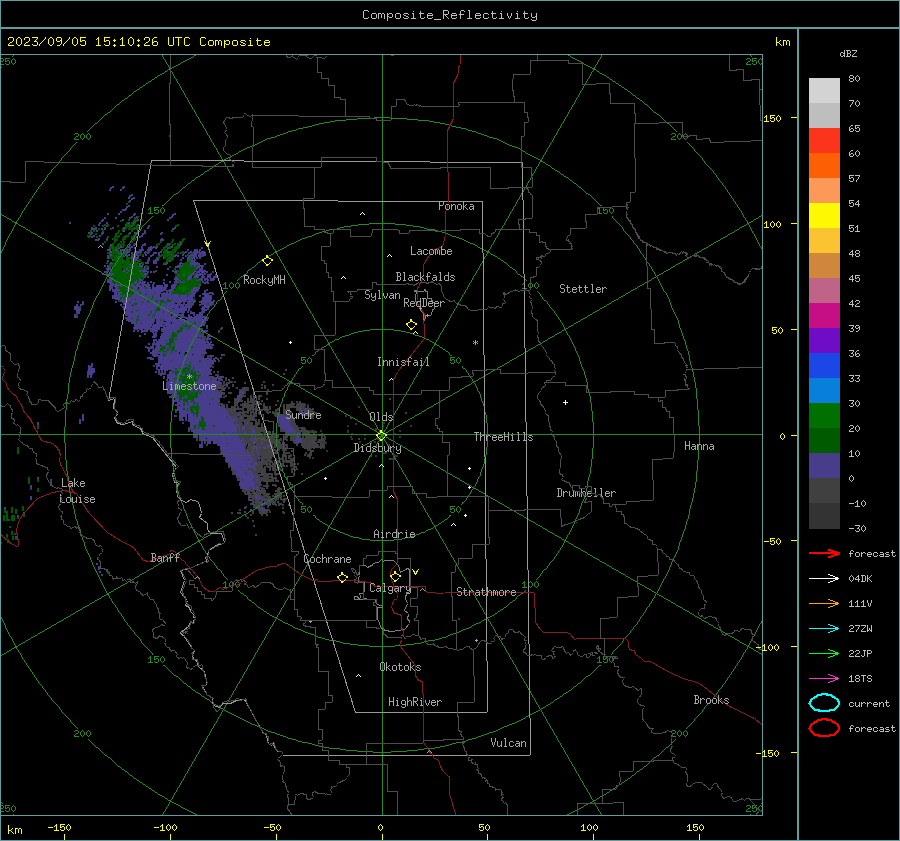Screen dimensions: 900x841
Task: Click the yellow diamond marker above Calgary
Action: tap(395, 576)
